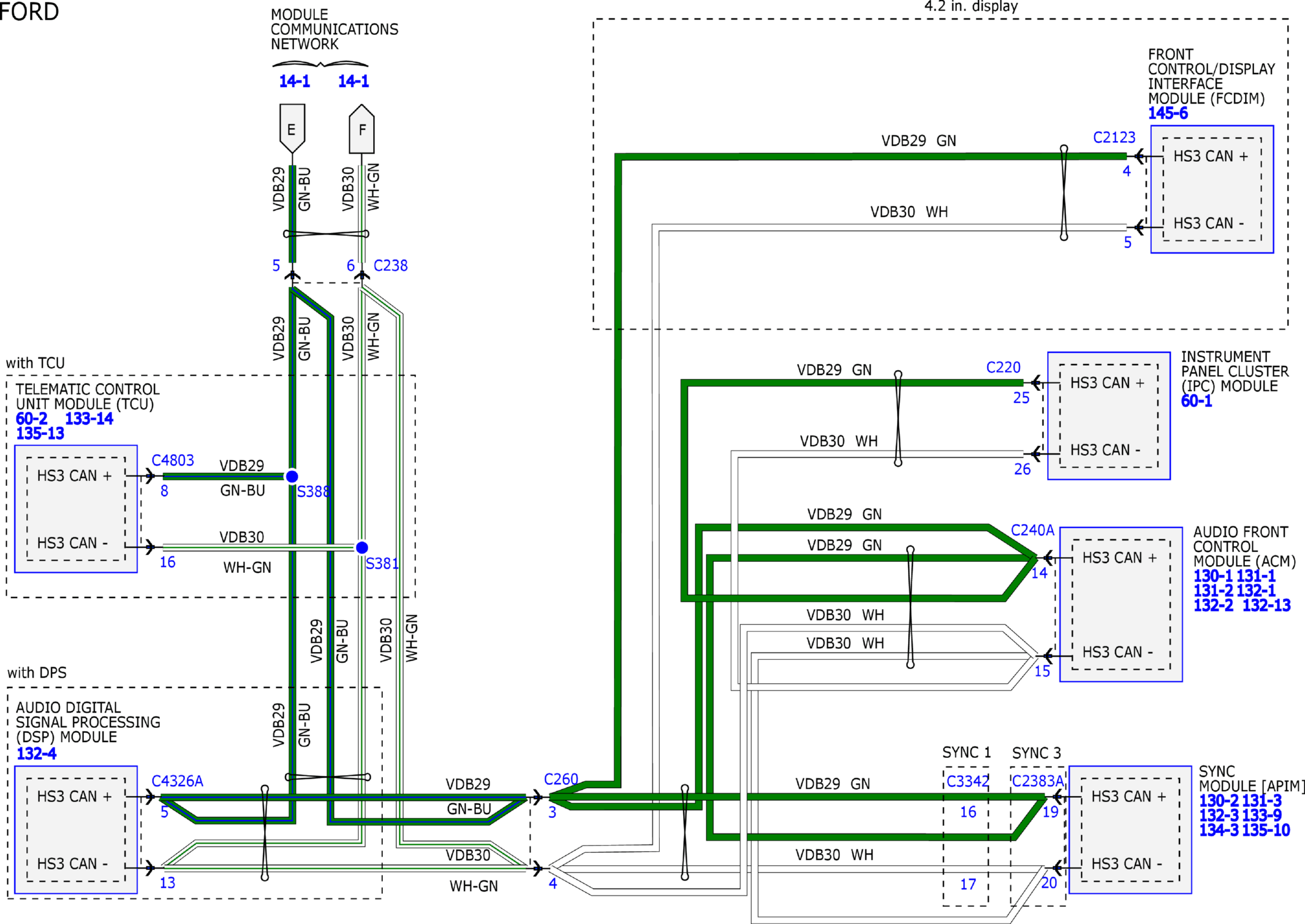Click pin number 25 at C220

(1021, 398)
